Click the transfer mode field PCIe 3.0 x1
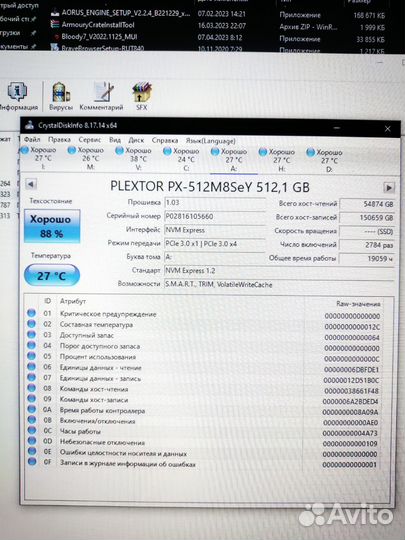 pyautogui.click(x=215, y=243)
